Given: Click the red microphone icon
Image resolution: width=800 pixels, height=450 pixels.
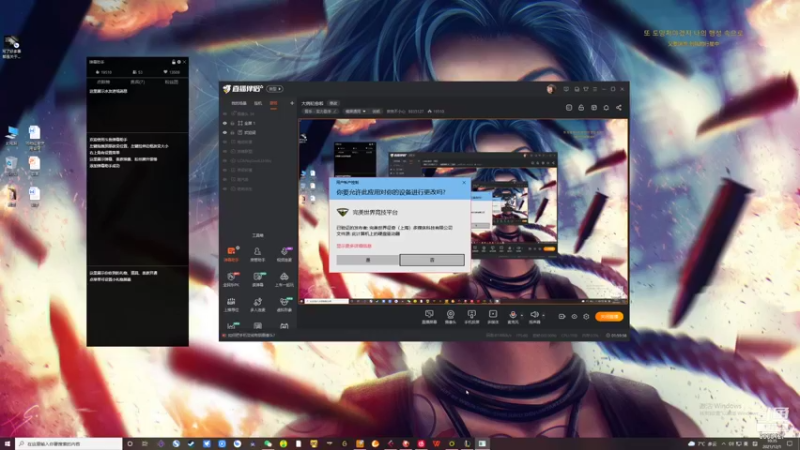Looking at the screenshot, I should coord(513,315).
